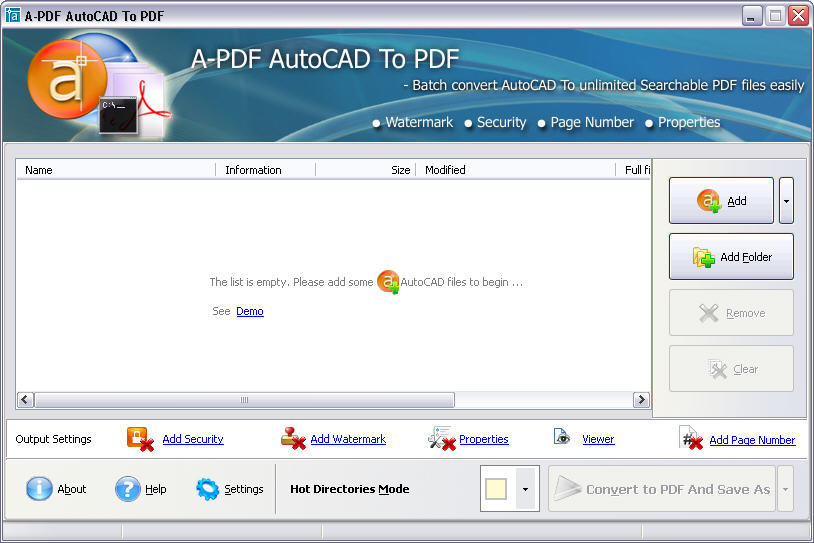
Task: Click the Properties tools icon
Action: (442, 439)
